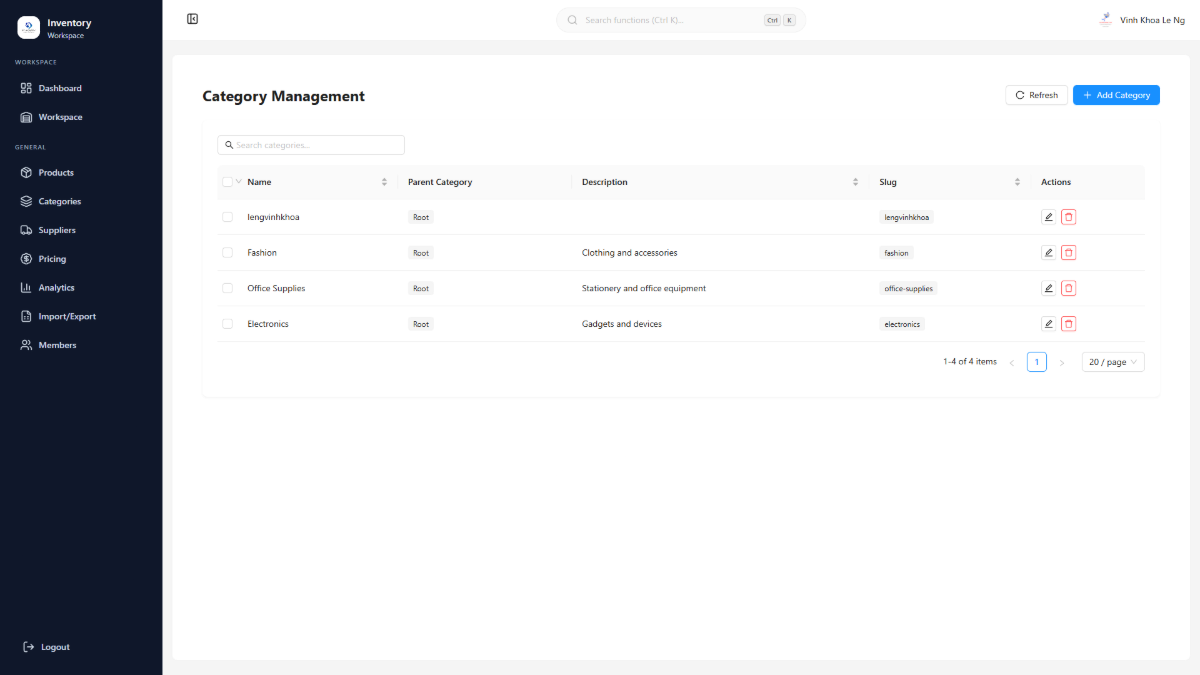The image size is (1200, 675).
Task: Switch to the Categories section
Action: tap(58, 201)
